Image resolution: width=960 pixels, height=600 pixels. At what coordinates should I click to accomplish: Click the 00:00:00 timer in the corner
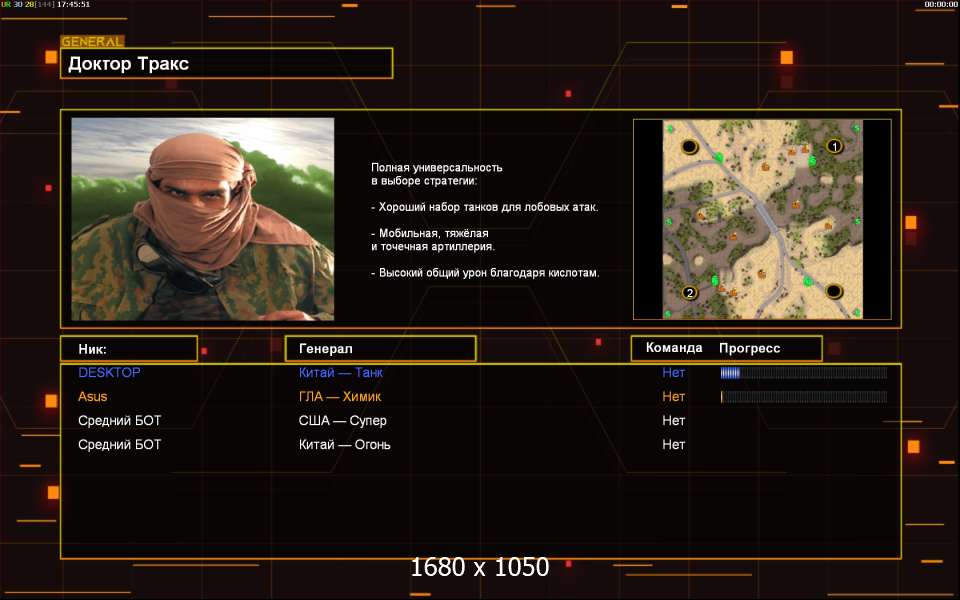(x=940, y=4)
